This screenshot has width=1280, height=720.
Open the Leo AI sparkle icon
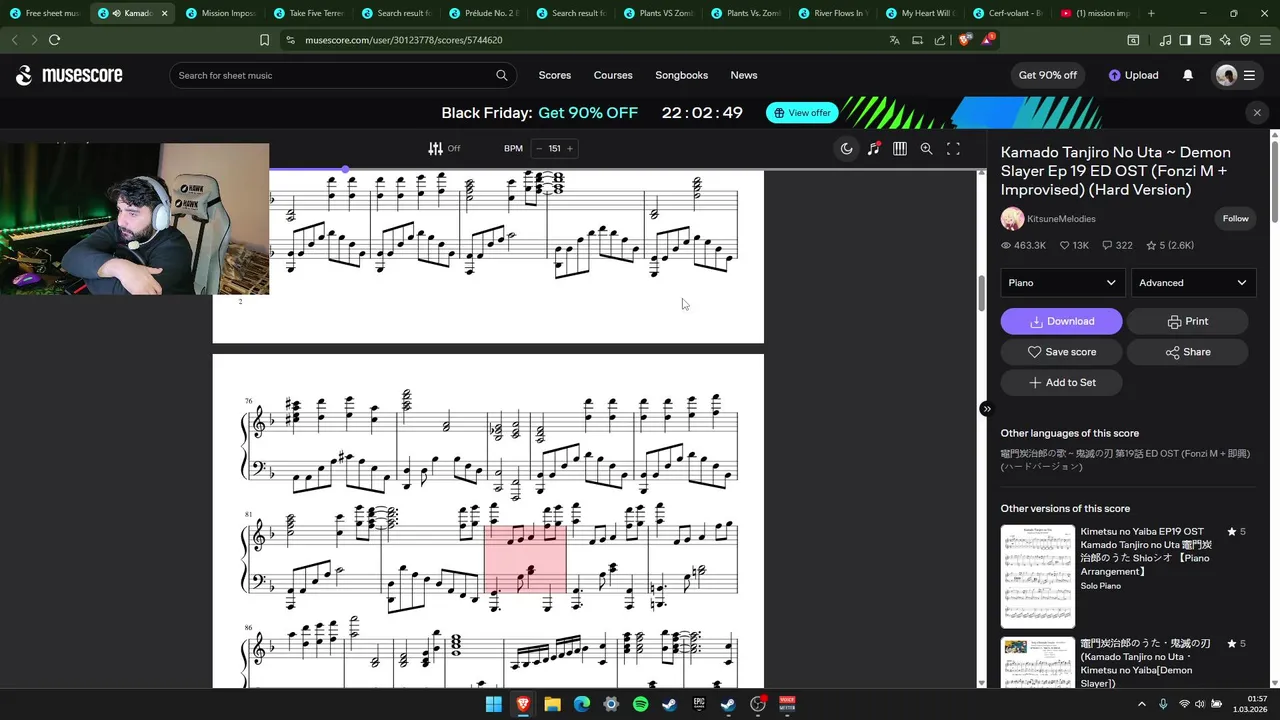[x=1225, y=40]
